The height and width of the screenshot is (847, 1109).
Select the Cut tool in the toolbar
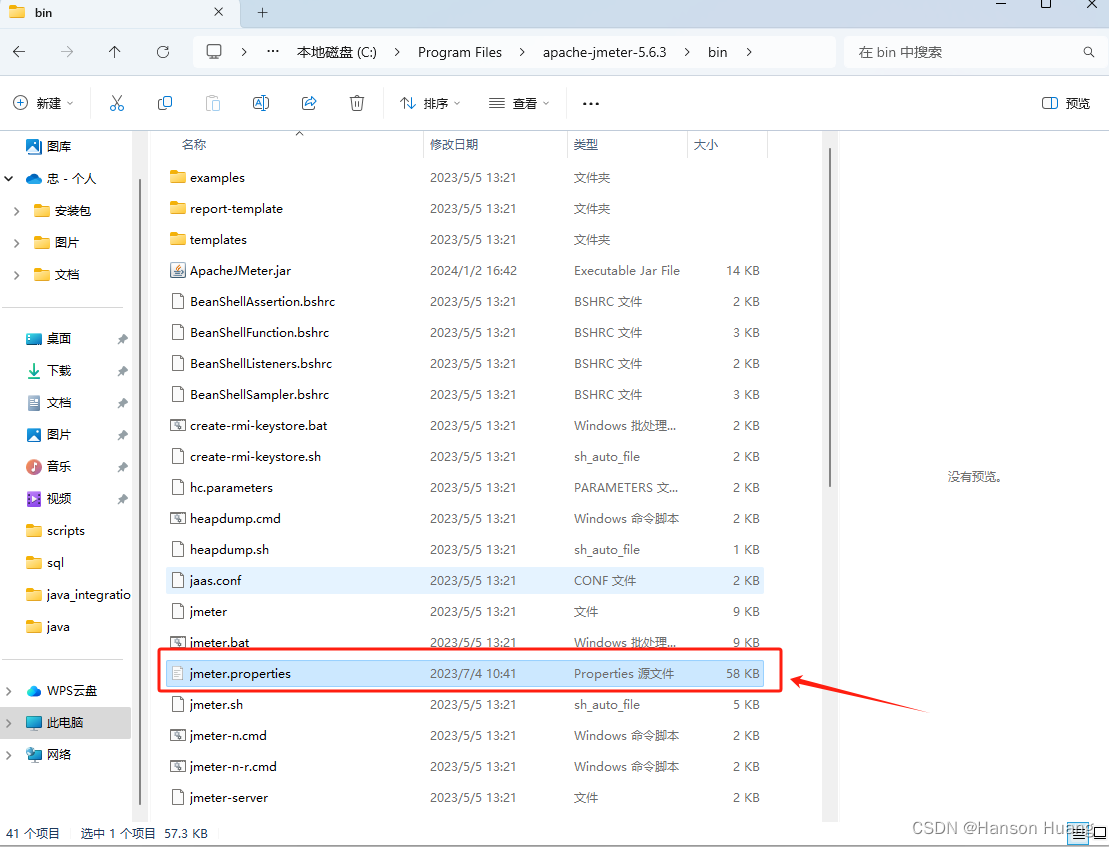pyautogui.click(x=117, y=103)
